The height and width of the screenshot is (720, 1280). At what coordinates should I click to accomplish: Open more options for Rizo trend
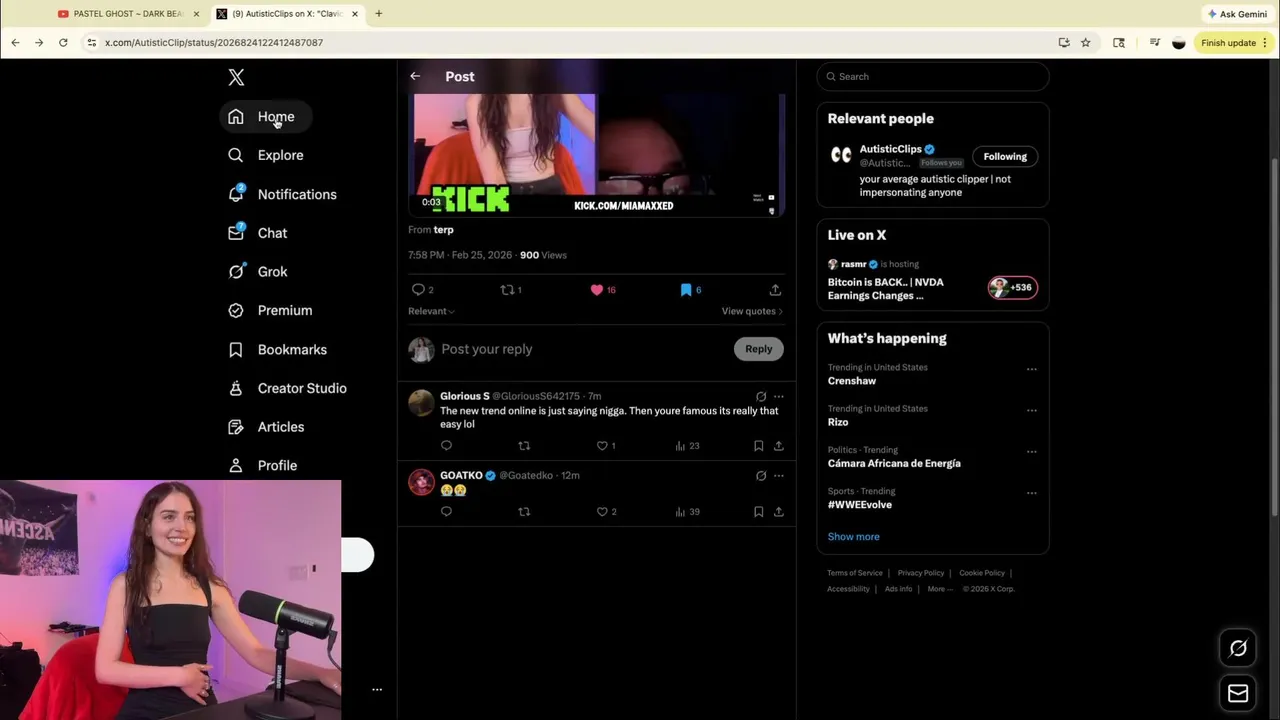1031,410
